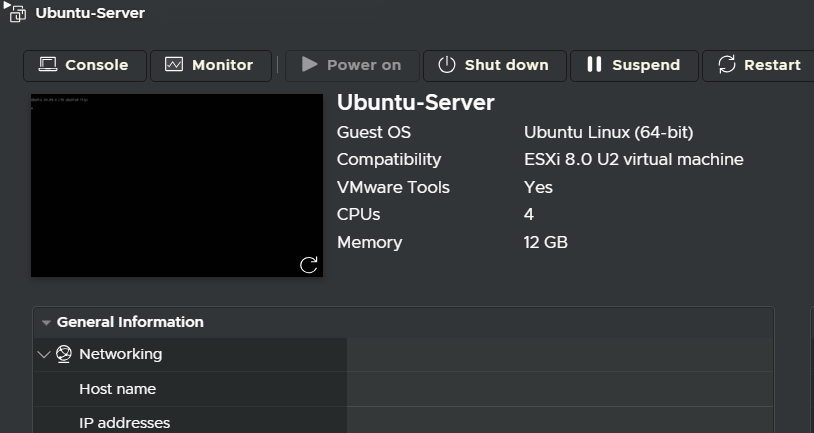The image size is (814, 433).
Task: Click the virtual machine icon beside title
Action: 18,14
